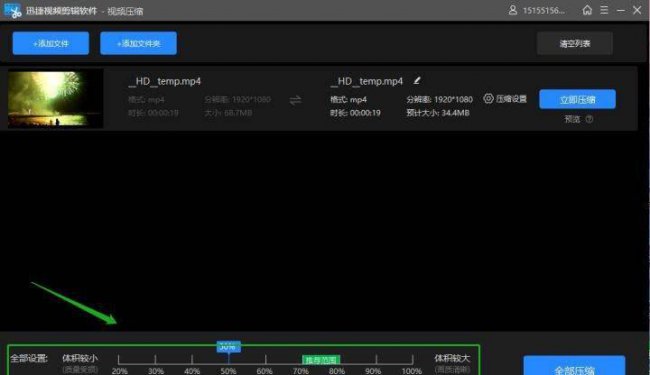This screenshot has height=375, width=650.
Task: Edit output name with the pencil icon
Action: tap(417, 80)
